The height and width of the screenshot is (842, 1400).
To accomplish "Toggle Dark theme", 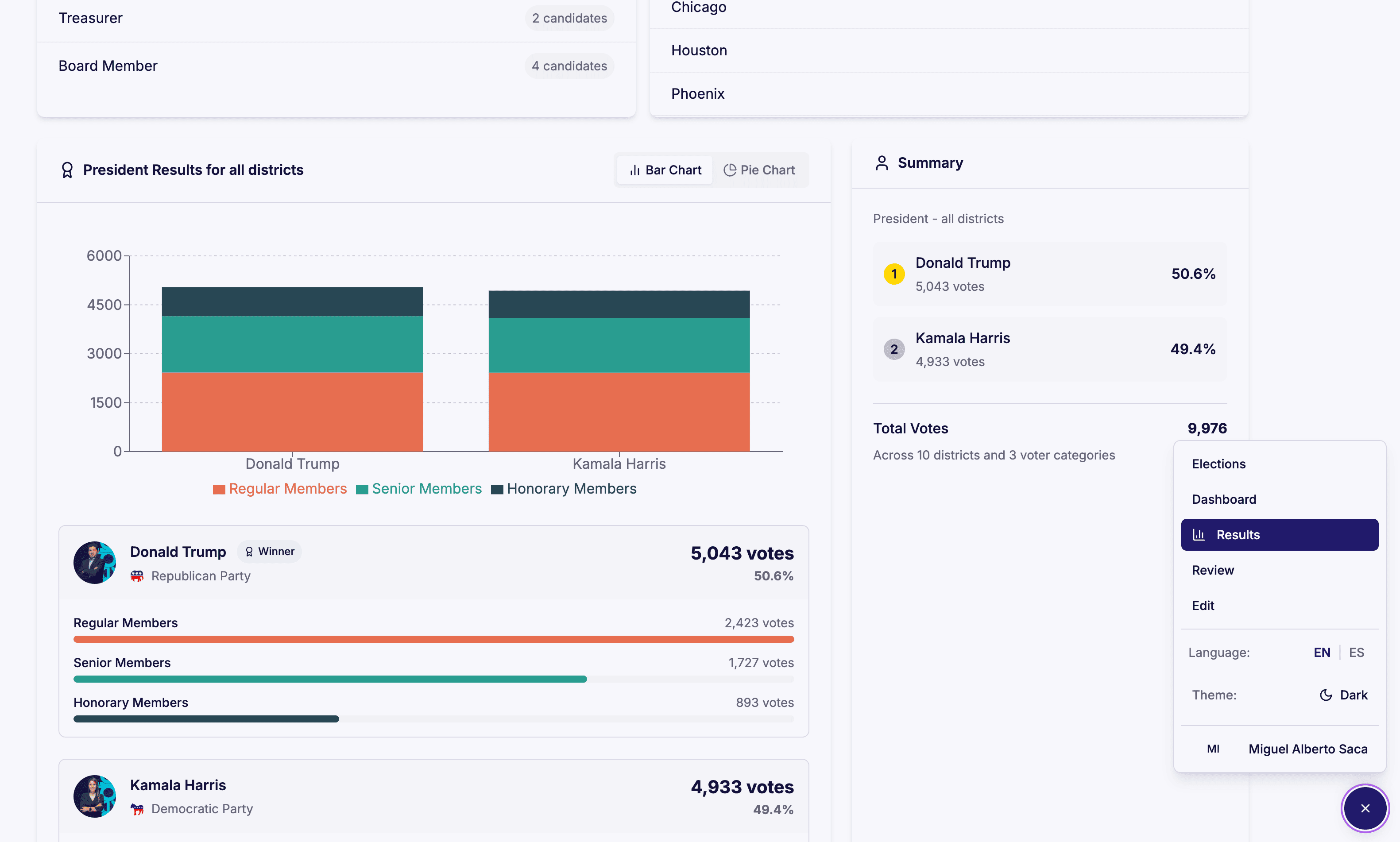I will pyautogui.click(x=1343, y=695).
